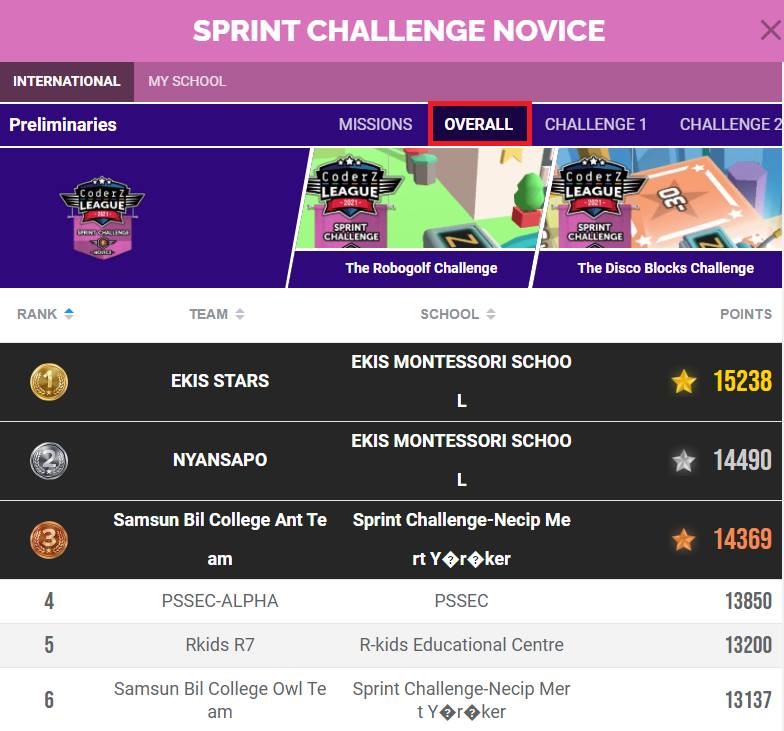
Task: Click the silver second-place medal icon
Action: (49, 460)
